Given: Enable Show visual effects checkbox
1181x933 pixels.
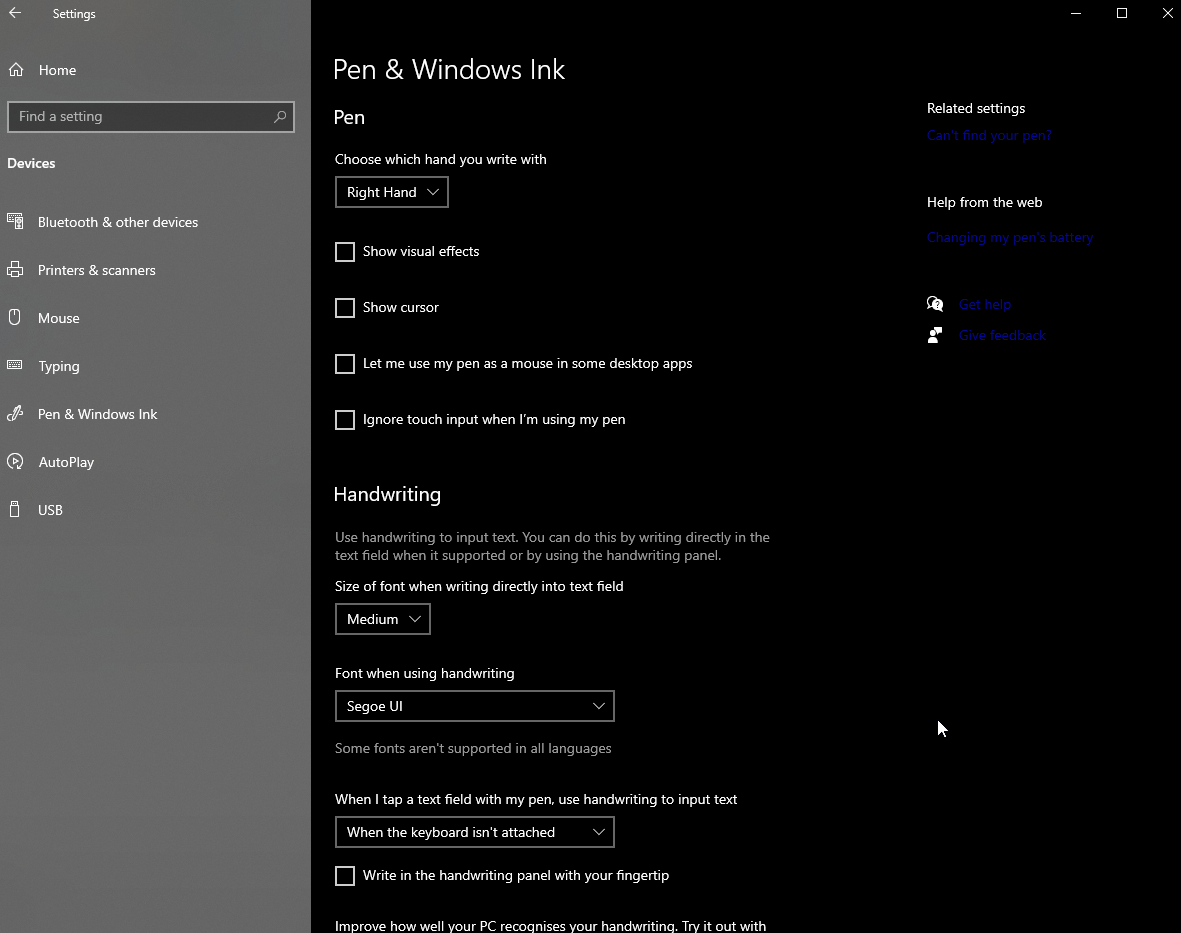Looking at the screenshot, I should [345, 252].
